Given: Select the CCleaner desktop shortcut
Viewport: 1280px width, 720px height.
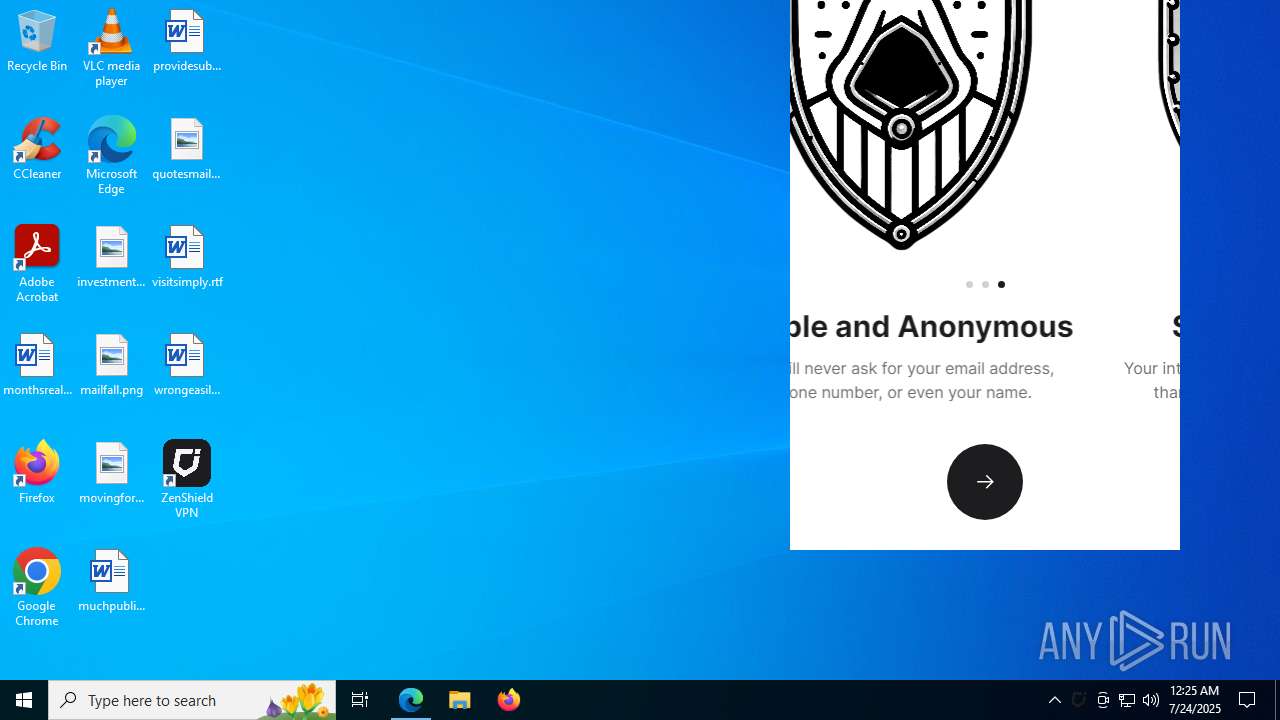Looking at the screenshot, I should pyautogui.click(x=37, y=149).
